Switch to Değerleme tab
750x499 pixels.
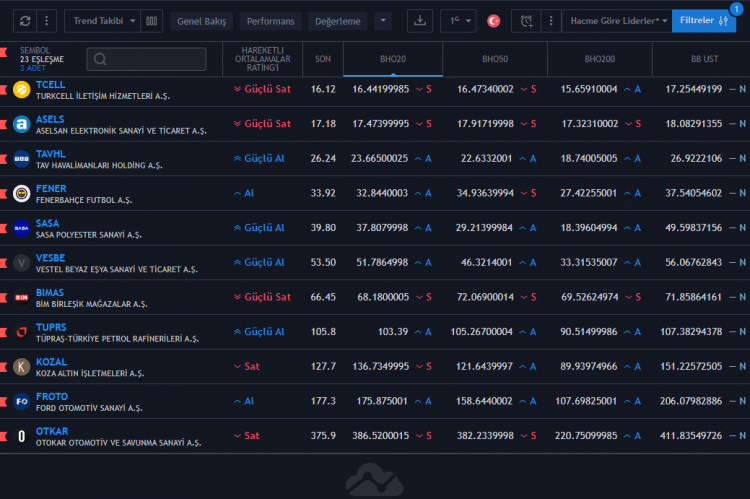tap(338, 22)
